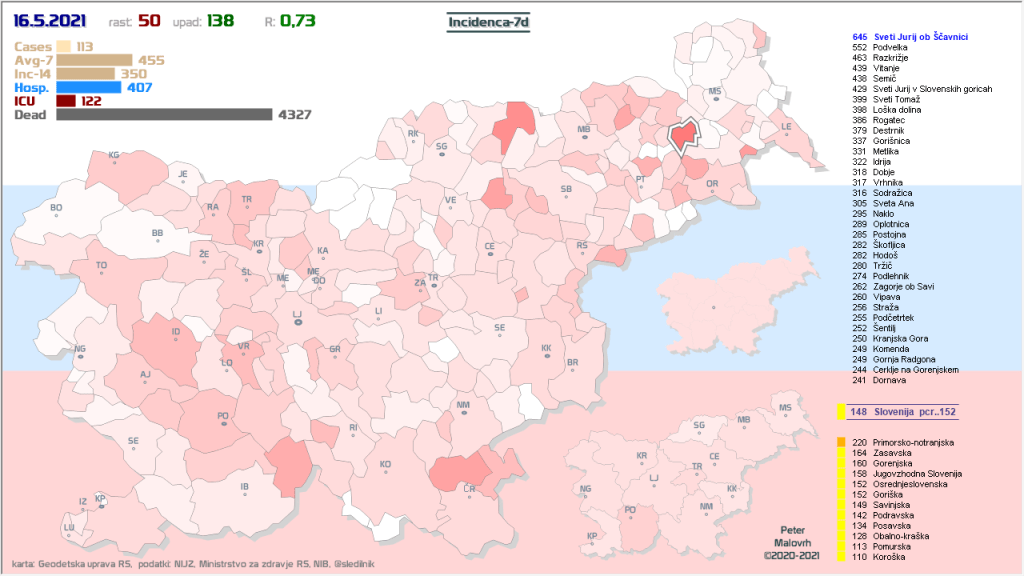Click the Idrija ID map marker
The width and height of the screenshot is (1024, 576).
click(x=177, y=338)
